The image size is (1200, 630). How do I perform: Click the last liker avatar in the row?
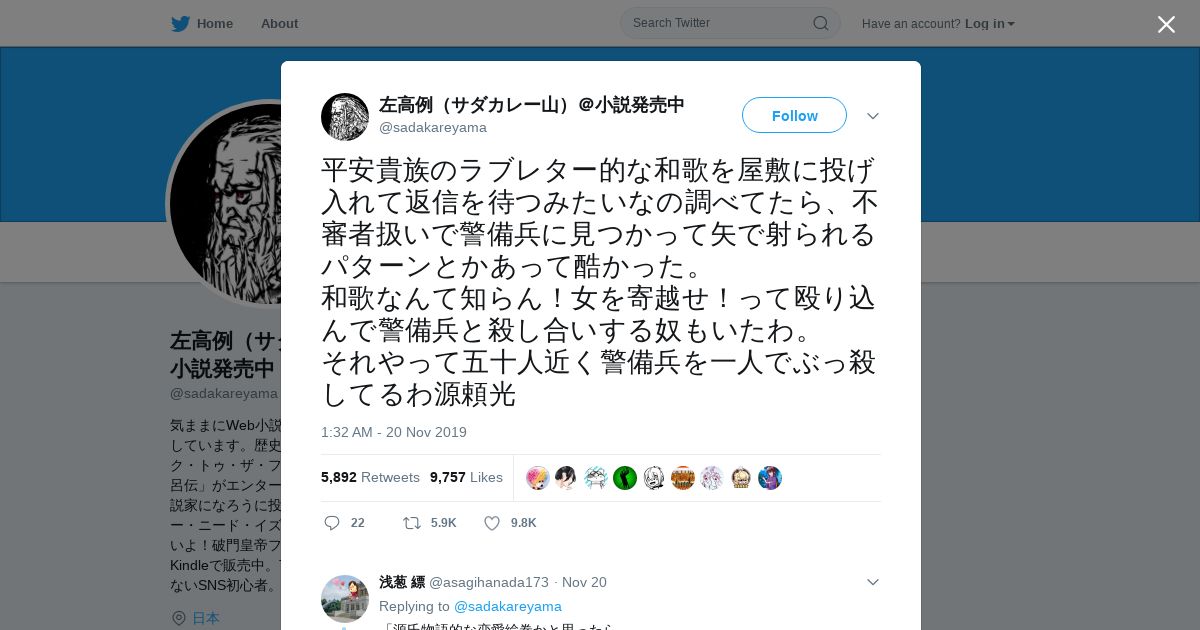tap(770, 478)
